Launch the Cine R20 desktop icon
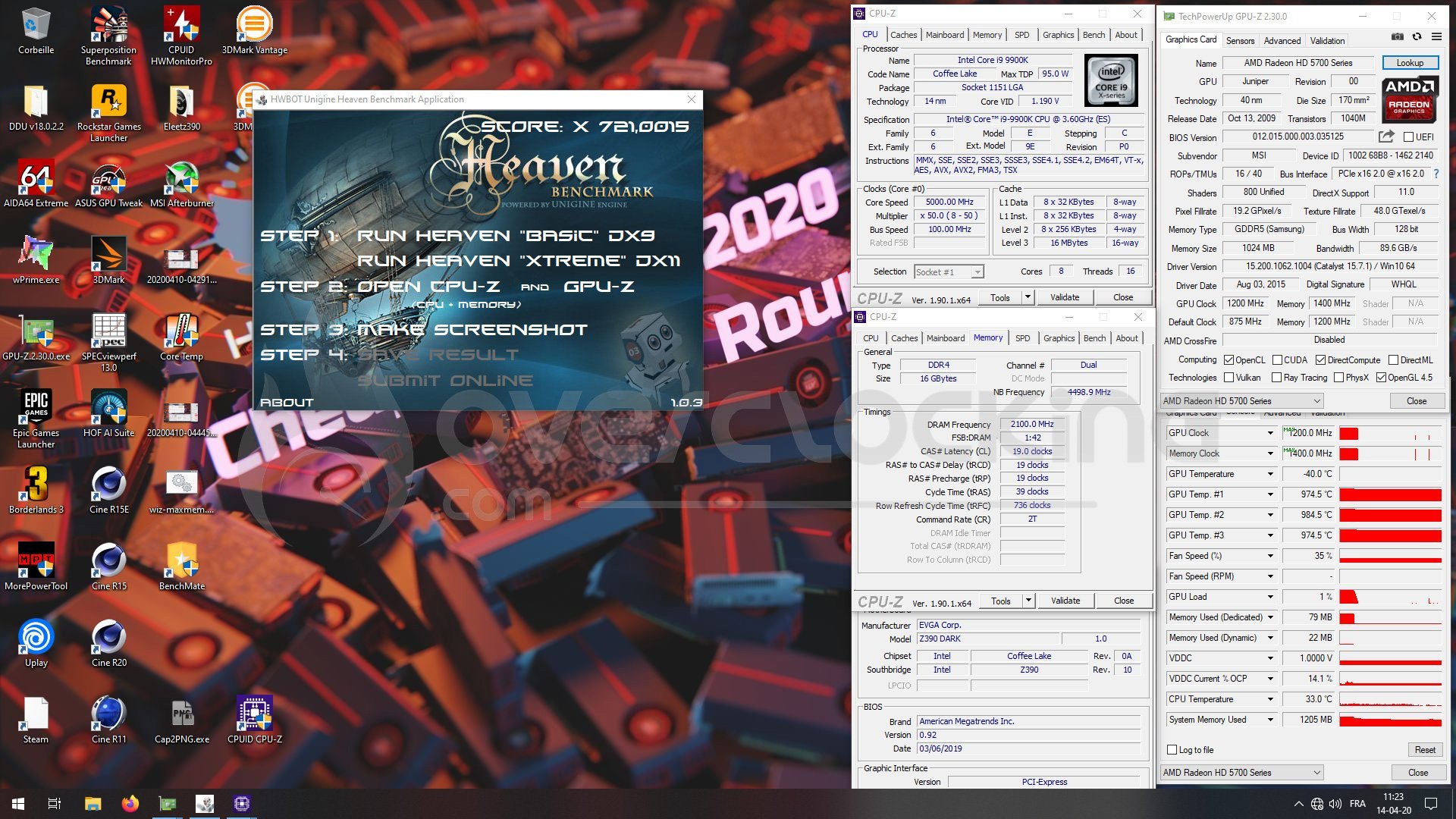This screenshot has height=819, width=1456. [x=109, y=644]
